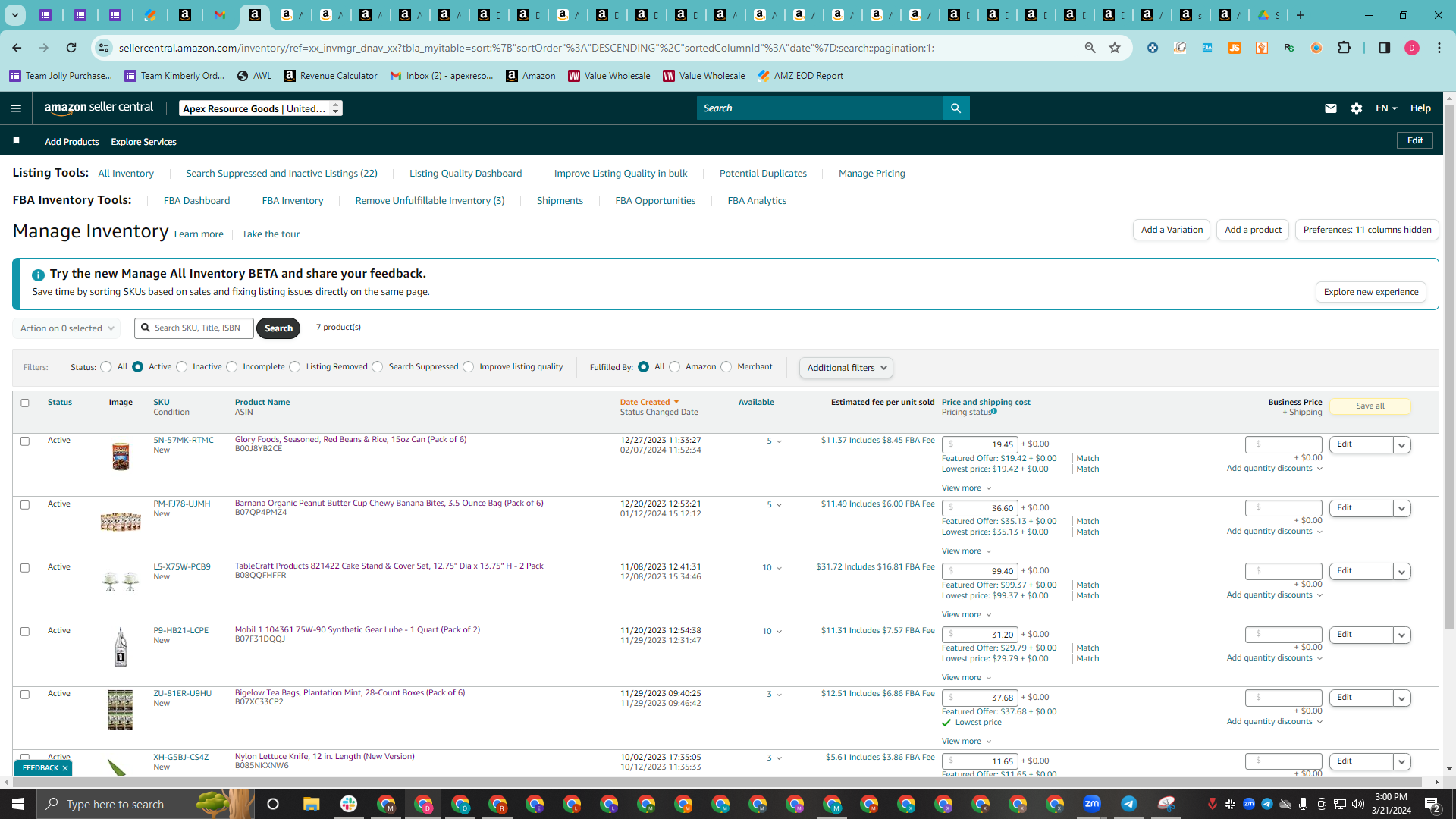Screen dimensions: 1456x819
Task: Expand Add quantity discounts for Bigelow Tea row
Action: point(1274,722)
